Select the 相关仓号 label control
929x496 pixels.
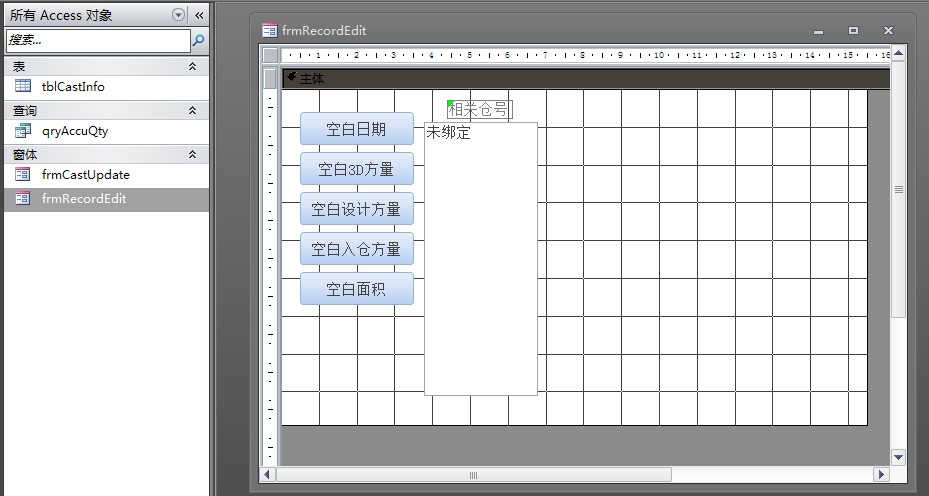[480, 109]
